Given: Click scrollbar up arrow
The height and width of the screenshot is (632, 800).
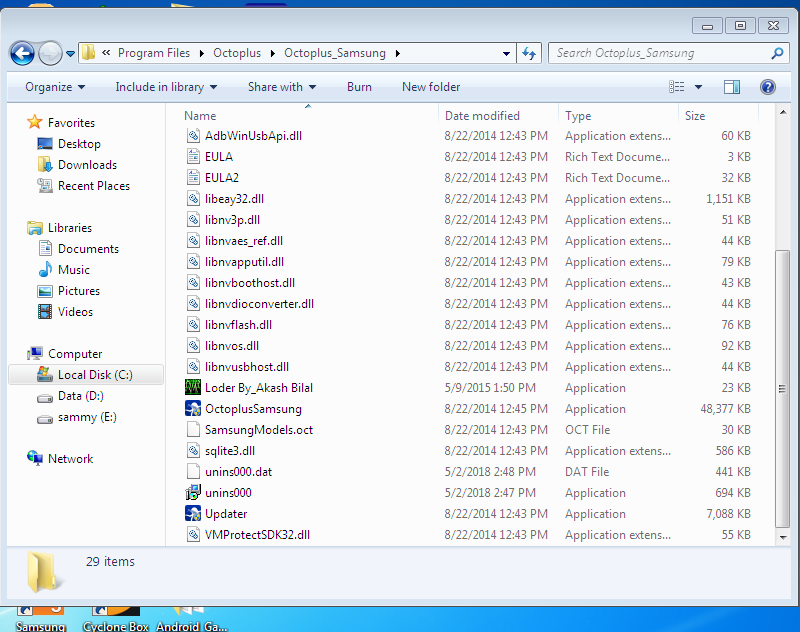Looking at the screenshot, I should tap(783, 112).
